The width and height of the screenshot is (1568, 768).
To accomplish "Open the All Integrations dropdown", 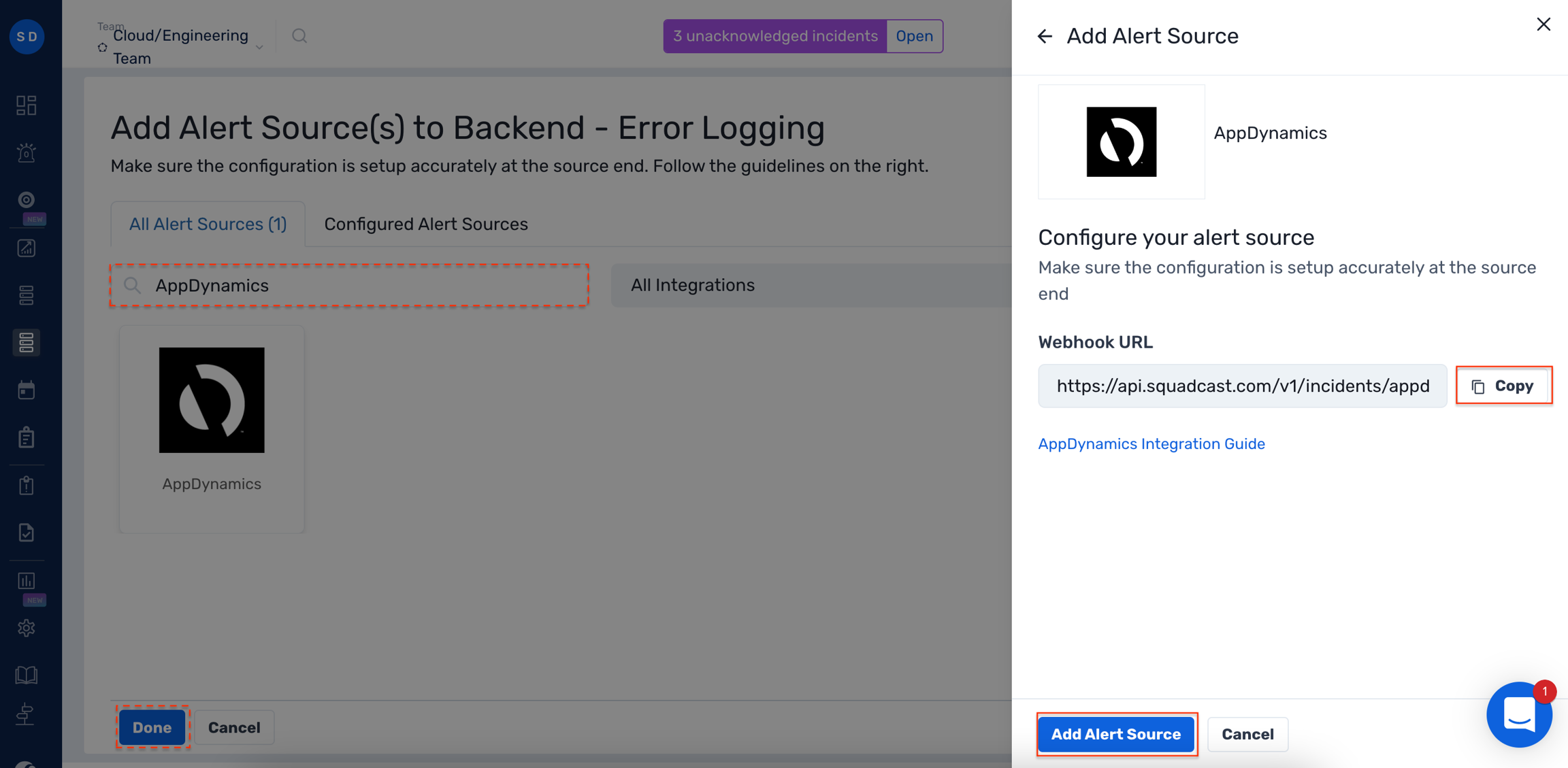I will pyautogui.click(x=811, y=285).
